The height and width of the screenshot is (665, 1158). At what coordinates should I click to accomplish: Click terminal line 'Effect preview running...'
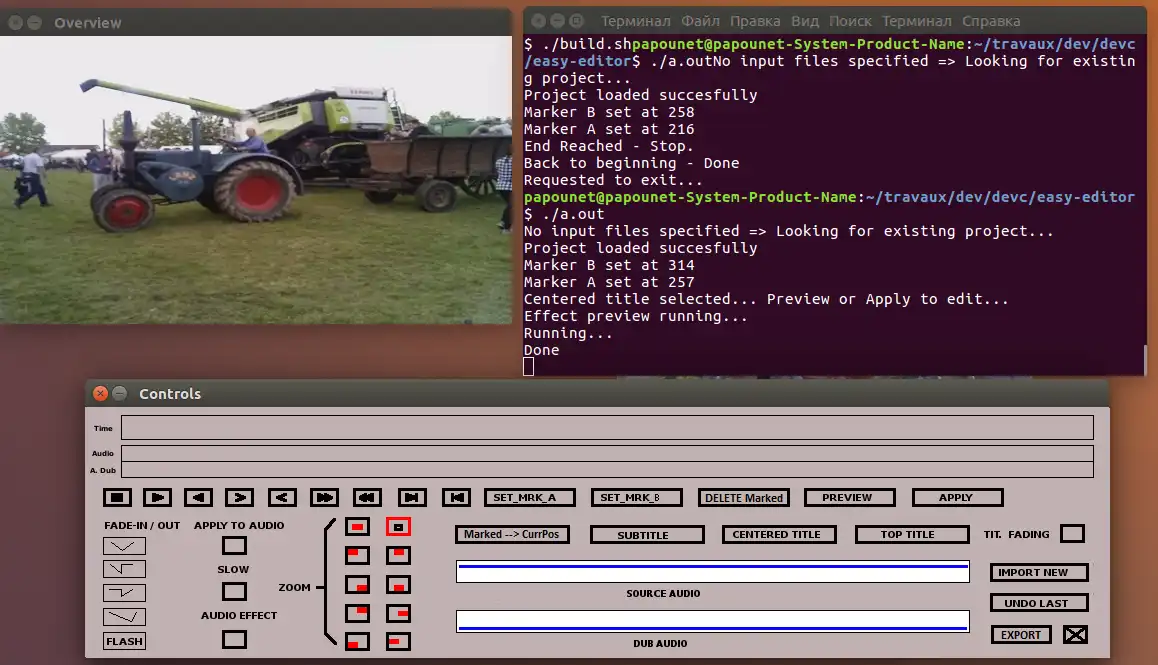(x=636, y=316)
